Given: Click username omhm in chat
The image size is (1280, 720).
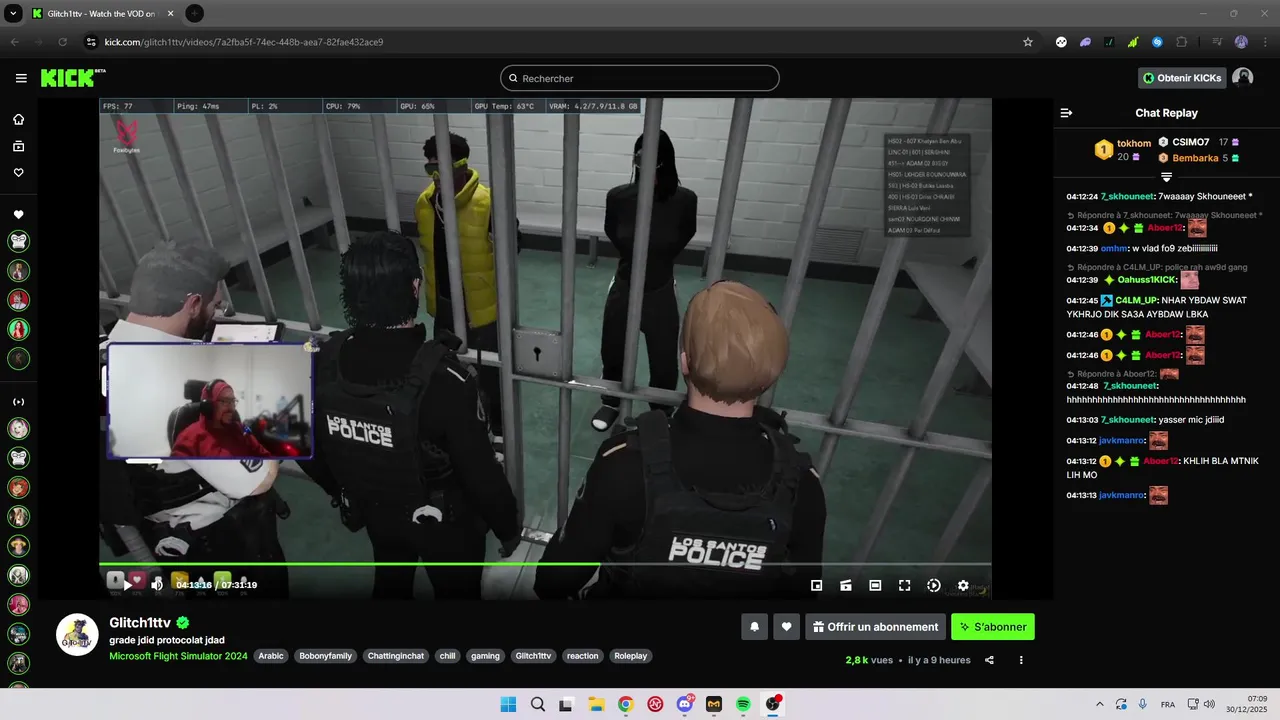Looking at the screenshot, I should coord(1114,248).
